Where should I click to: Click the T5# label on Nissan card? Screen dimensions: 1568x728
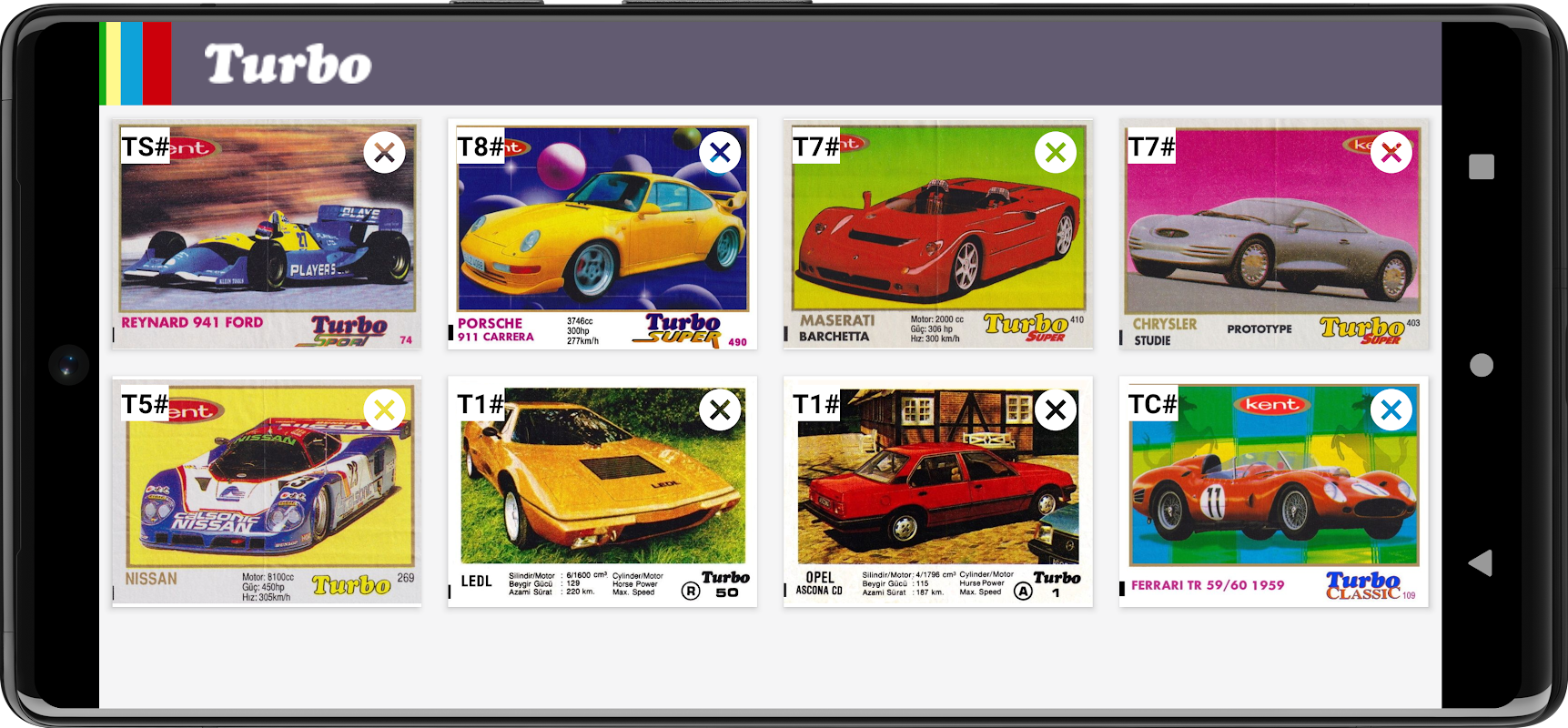click(146, 404)
